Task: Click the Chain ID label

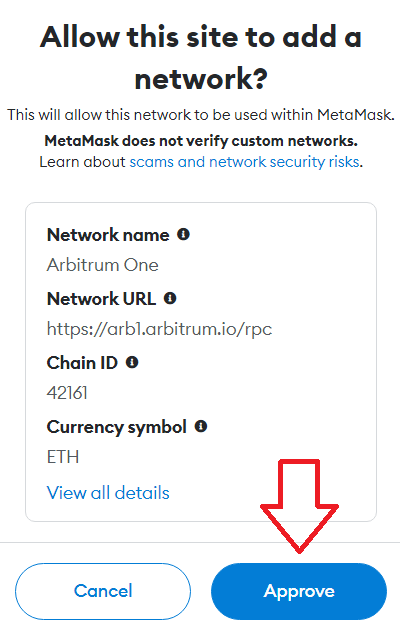Action: 82,363
